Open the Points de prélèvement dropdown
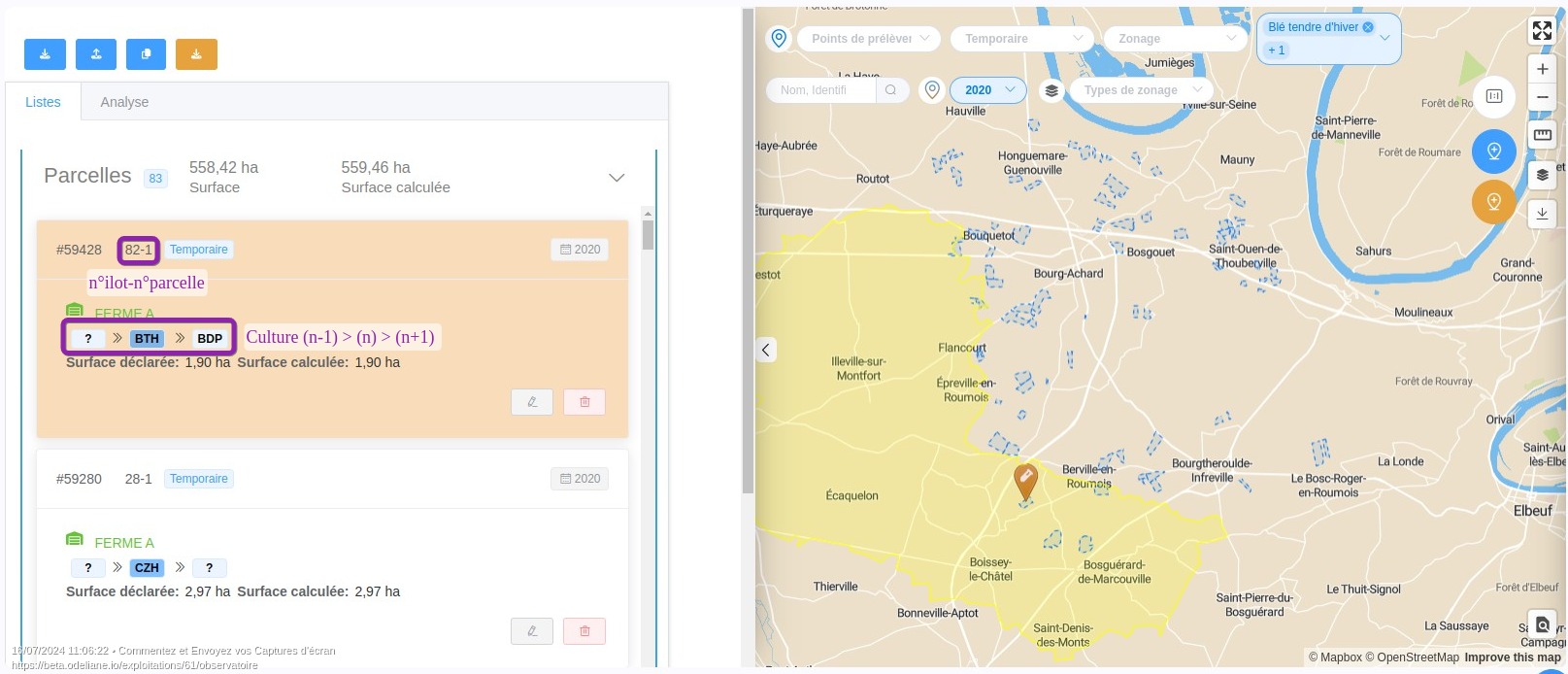The width and height of the screenshot is (1568, 674). (x=869, y=39)
